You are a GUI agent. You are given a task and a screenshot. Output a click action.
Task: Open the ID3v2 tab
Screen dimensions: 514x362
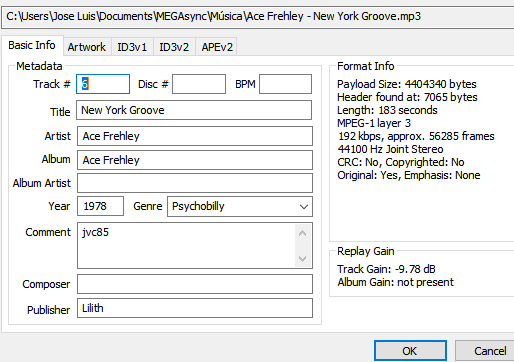coord(174,47)
